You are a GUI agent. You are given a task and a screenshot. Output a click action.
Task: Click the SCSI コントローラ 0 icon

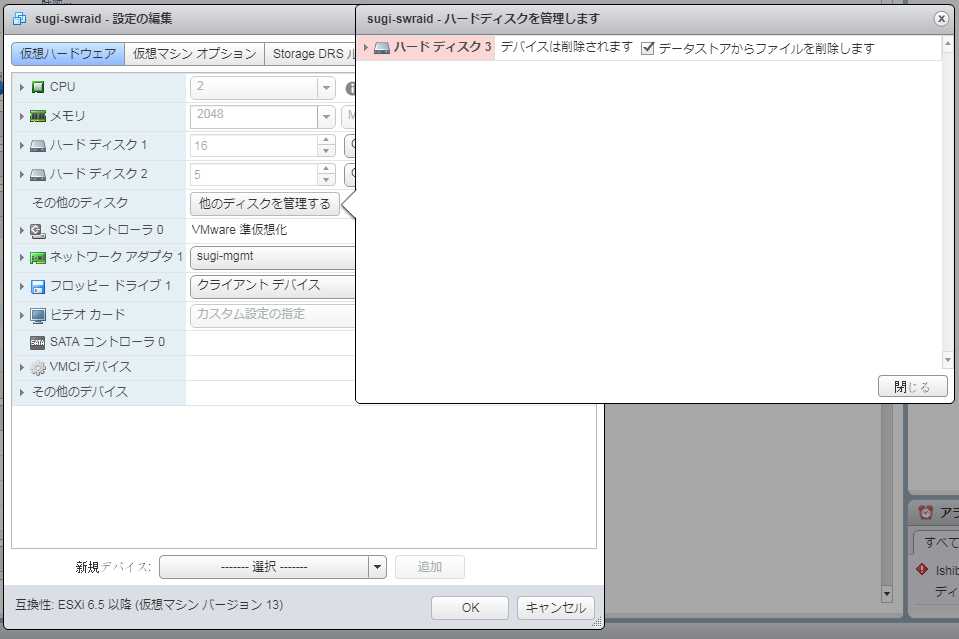coord(38,231)
